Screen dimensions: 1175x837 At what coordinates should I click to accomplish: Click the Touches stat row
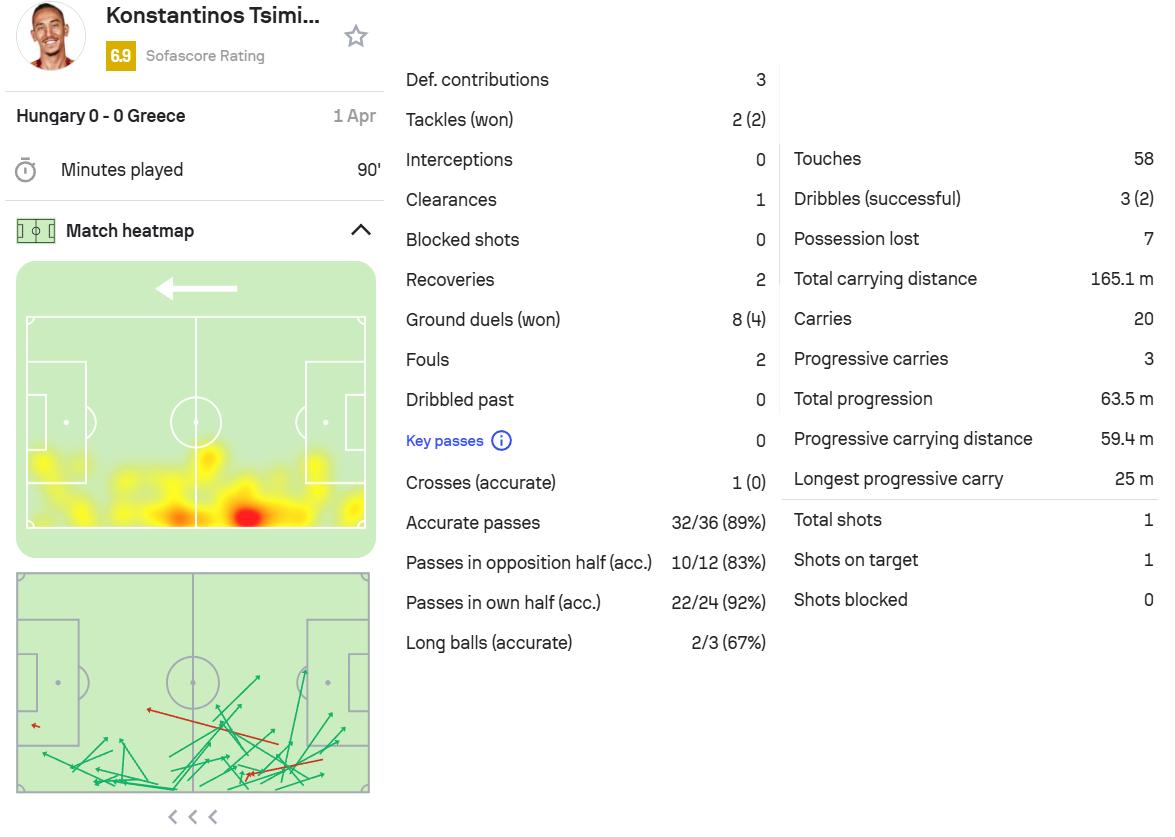point(972,159)
